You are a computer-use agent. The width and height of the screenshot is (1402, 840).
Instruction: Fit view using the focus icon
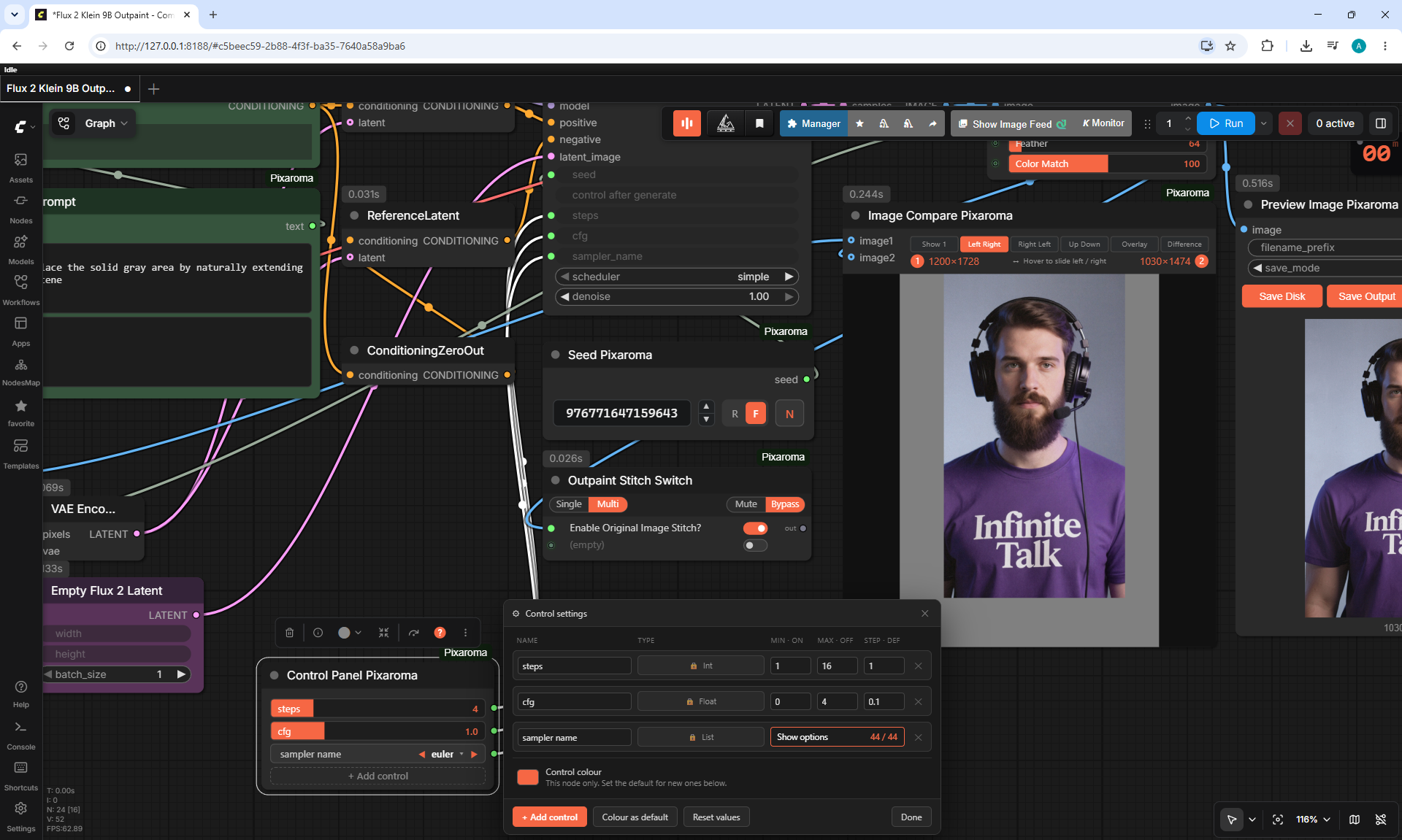point(1277,820)
